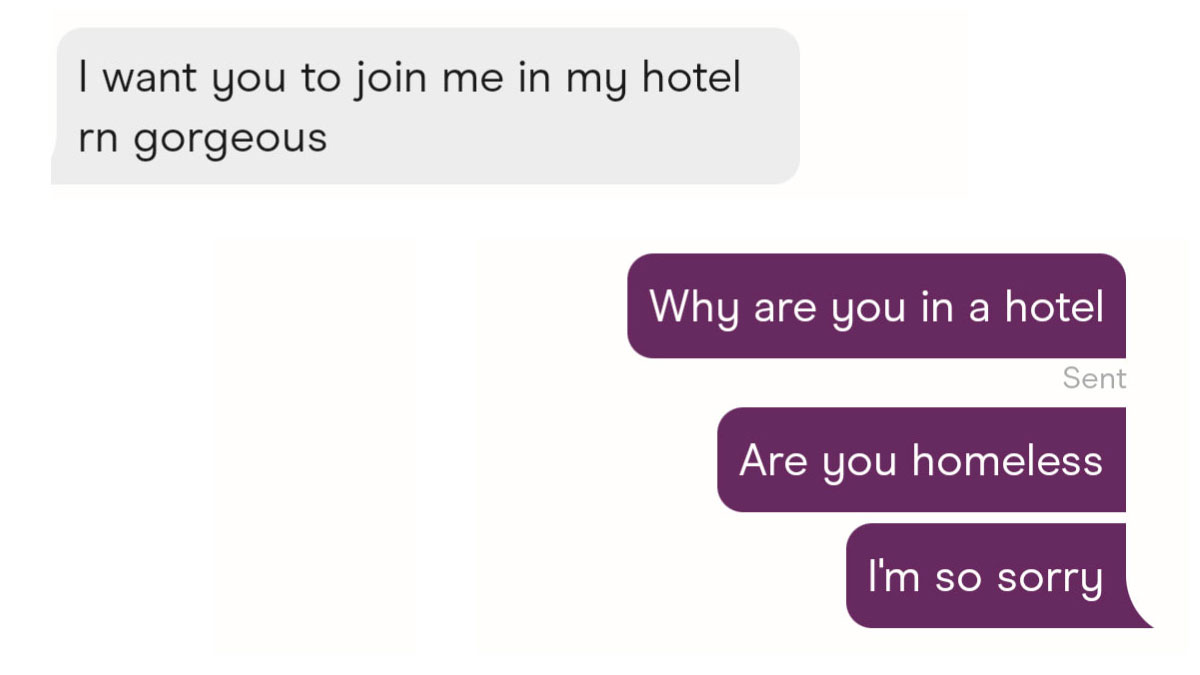Tap "rn" in the received message
This screenshot has width=1200, height=675.
[97, 137]
